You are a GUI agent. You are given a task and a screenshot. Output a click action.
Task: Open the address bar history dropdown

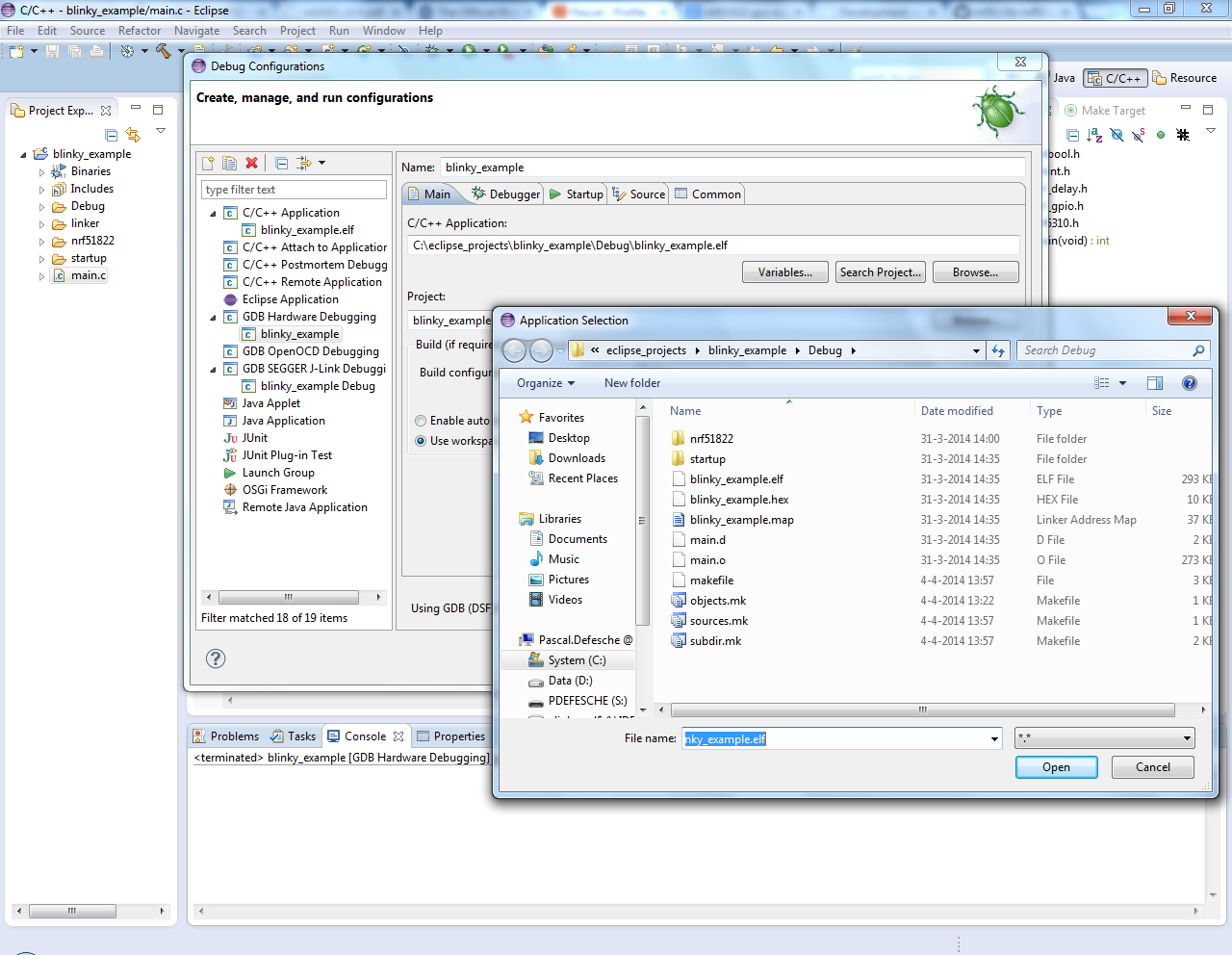tap(976, 350)
